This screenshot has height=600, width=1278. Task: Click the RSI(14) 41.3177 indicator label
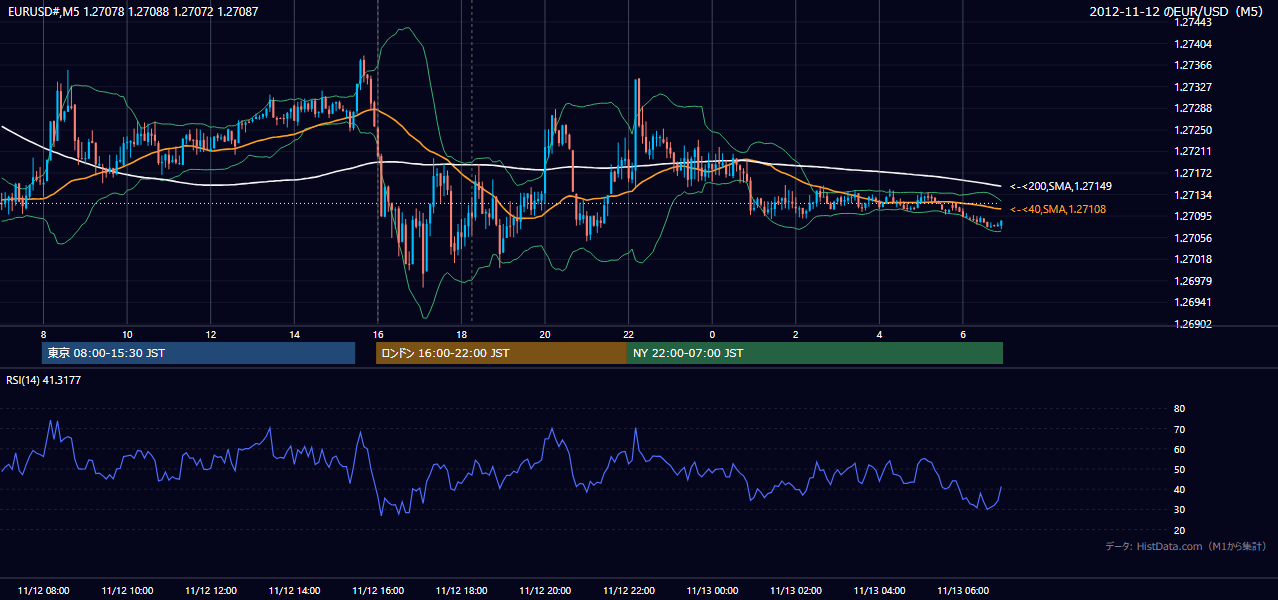[44, 380]
